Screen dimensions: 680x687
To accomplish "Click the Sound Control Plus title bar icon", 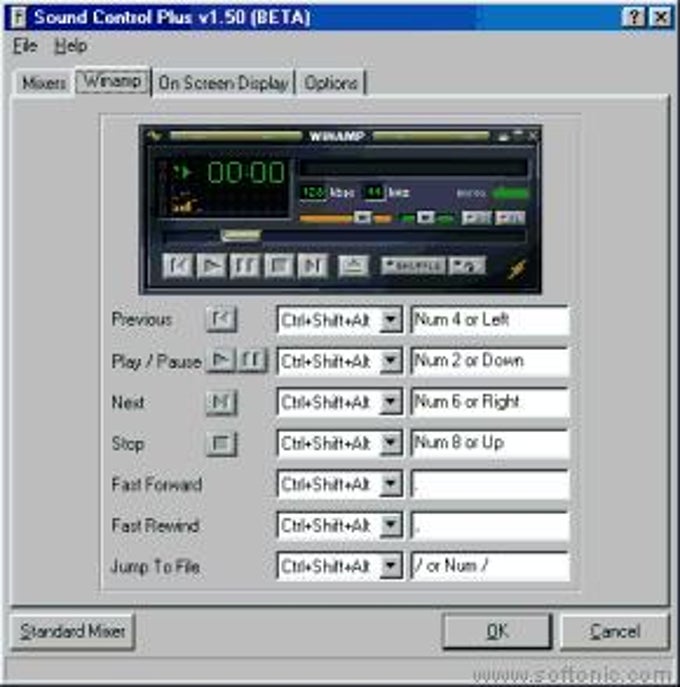I will click(19, 17).
